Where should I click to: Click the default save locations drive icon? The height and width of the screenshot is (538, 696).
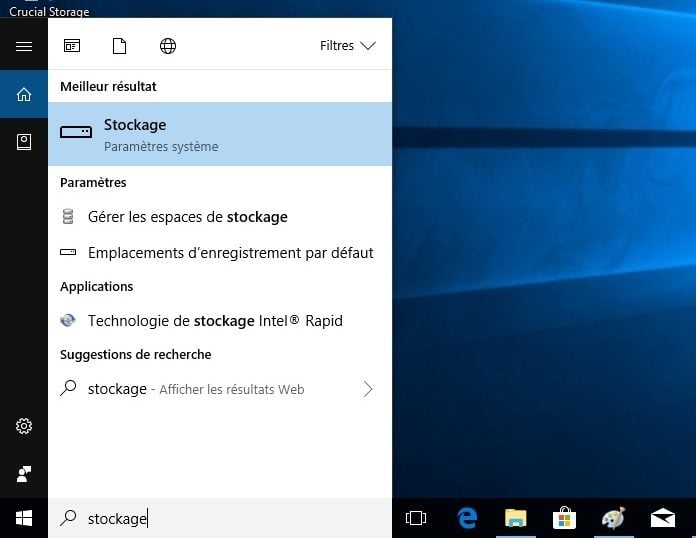click(68, 252)
